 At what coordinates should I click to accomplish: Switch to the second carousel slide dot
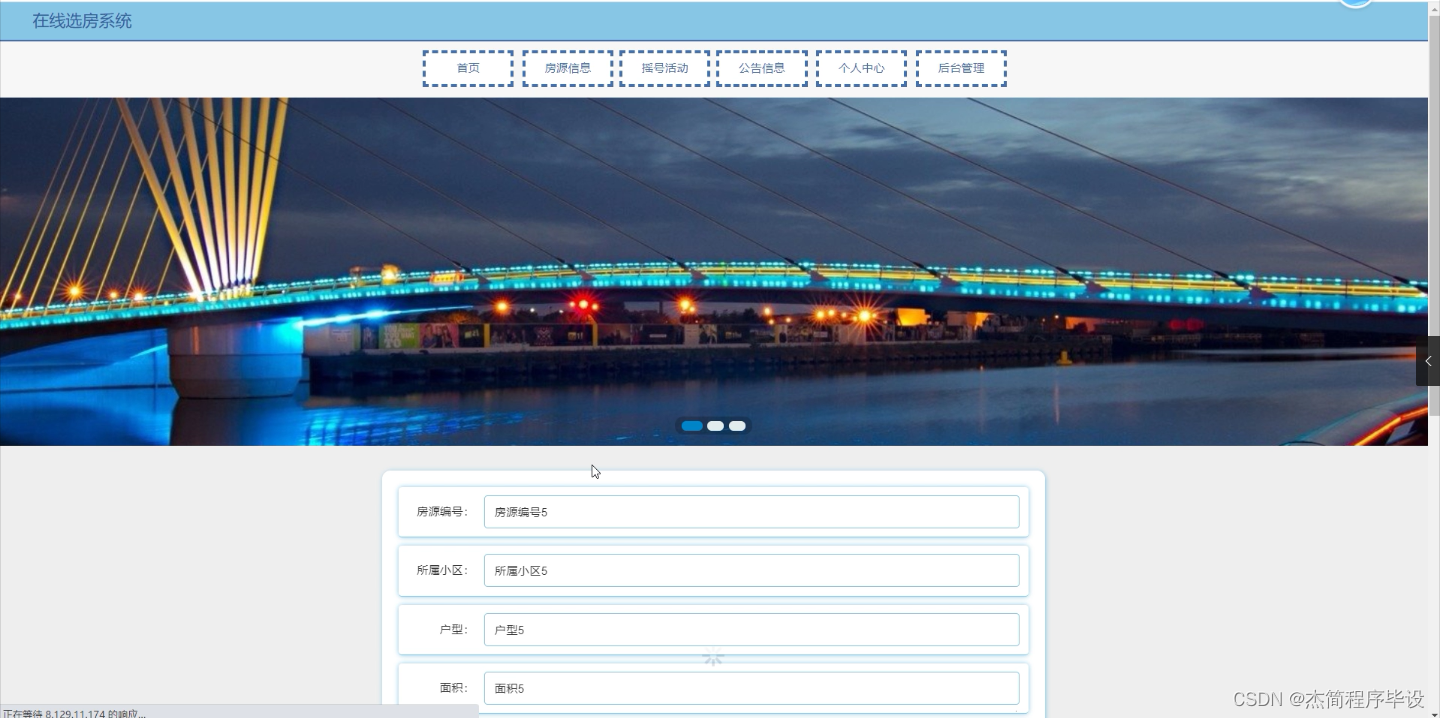[x=715, y=425]
